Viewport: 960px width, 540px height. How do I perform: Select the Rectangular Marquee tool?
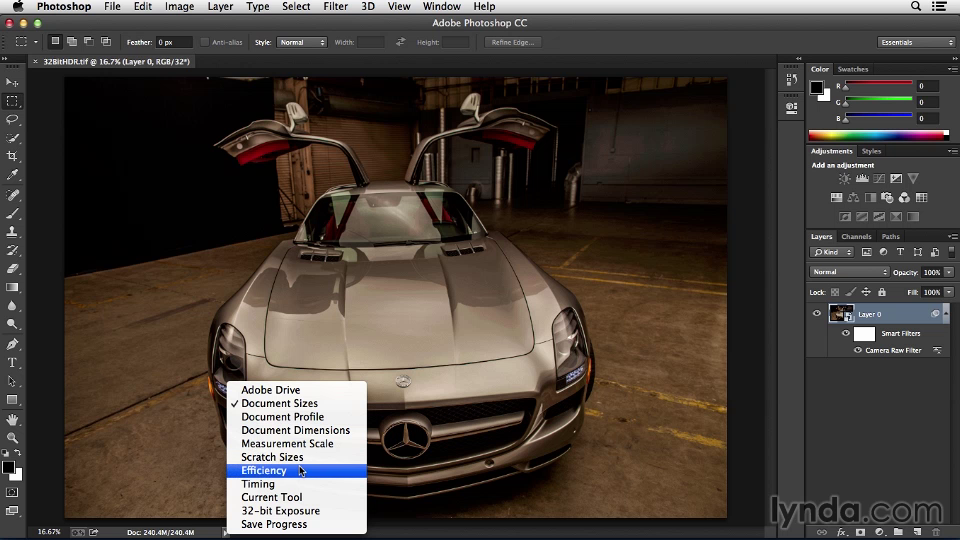point(12,101)
